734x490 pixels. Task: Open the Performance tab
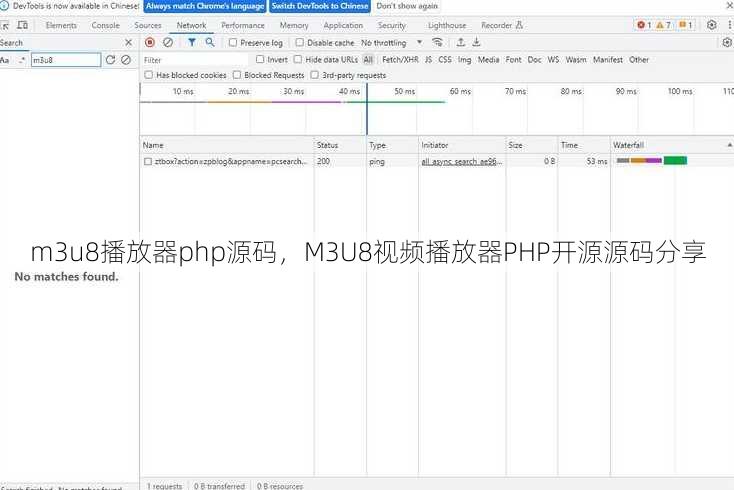(243, 25)
